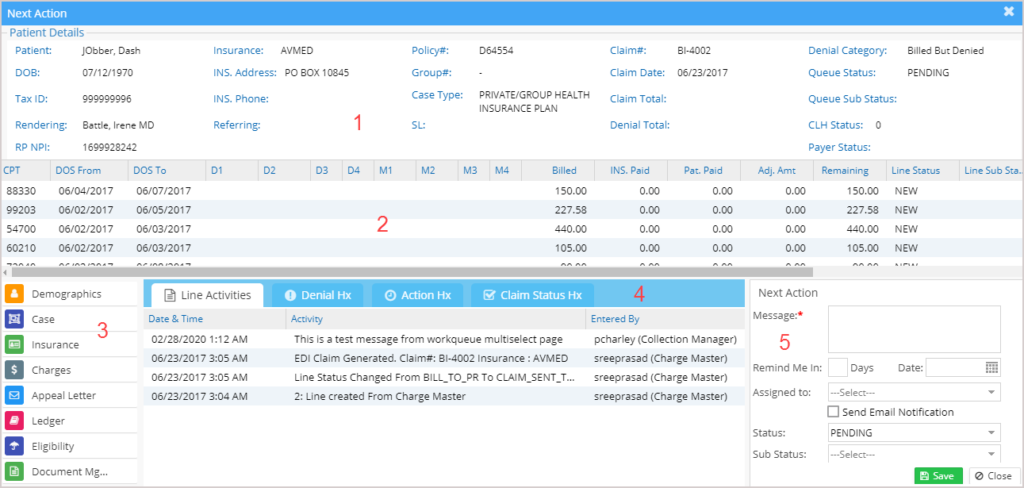Click the Close button at bottom right
1024x488 pixels.
coord(991,476)
